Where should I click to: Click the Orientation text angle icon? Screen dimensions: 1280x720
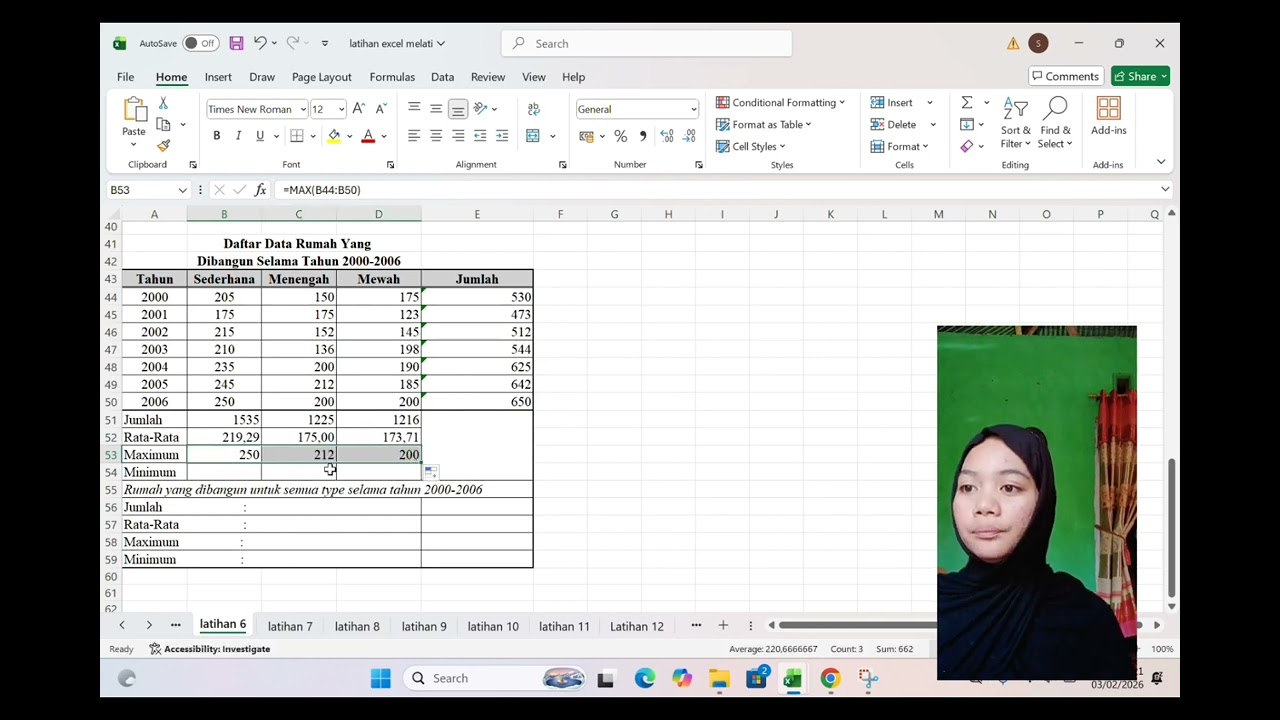point(480,109)
